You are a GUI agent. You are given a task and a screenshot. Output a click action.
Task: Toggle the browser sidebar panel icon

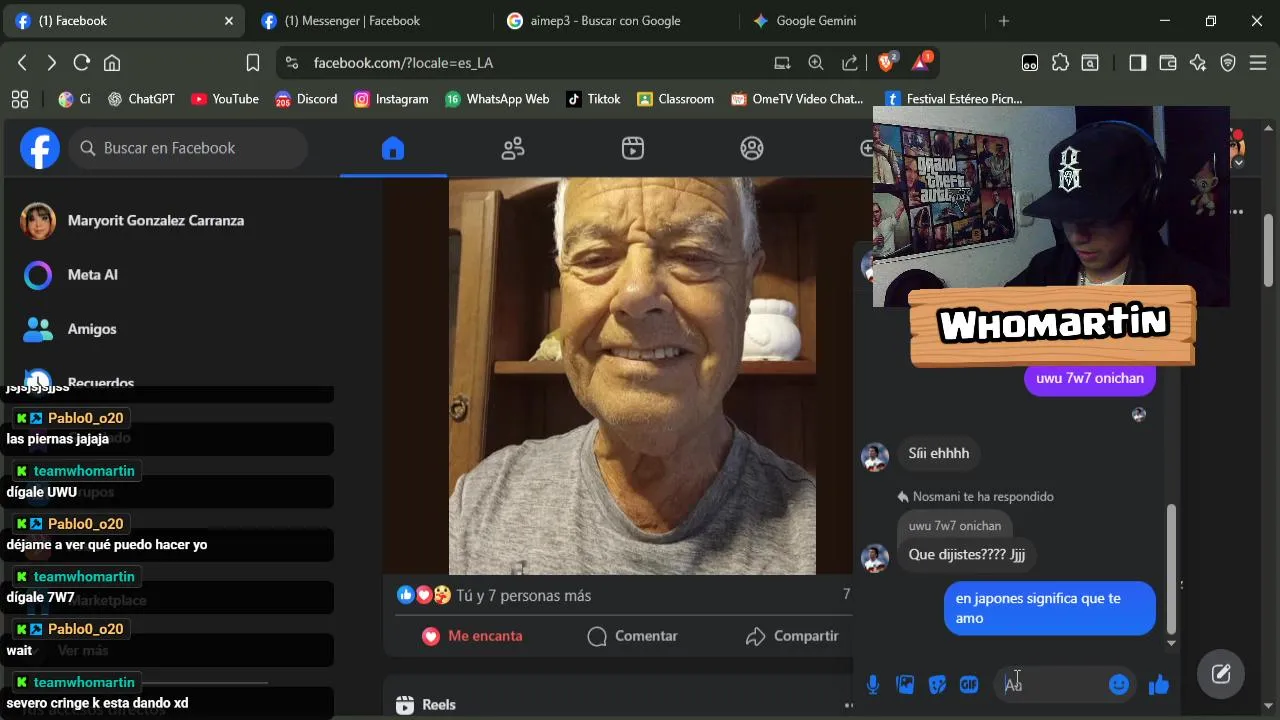1137,63
